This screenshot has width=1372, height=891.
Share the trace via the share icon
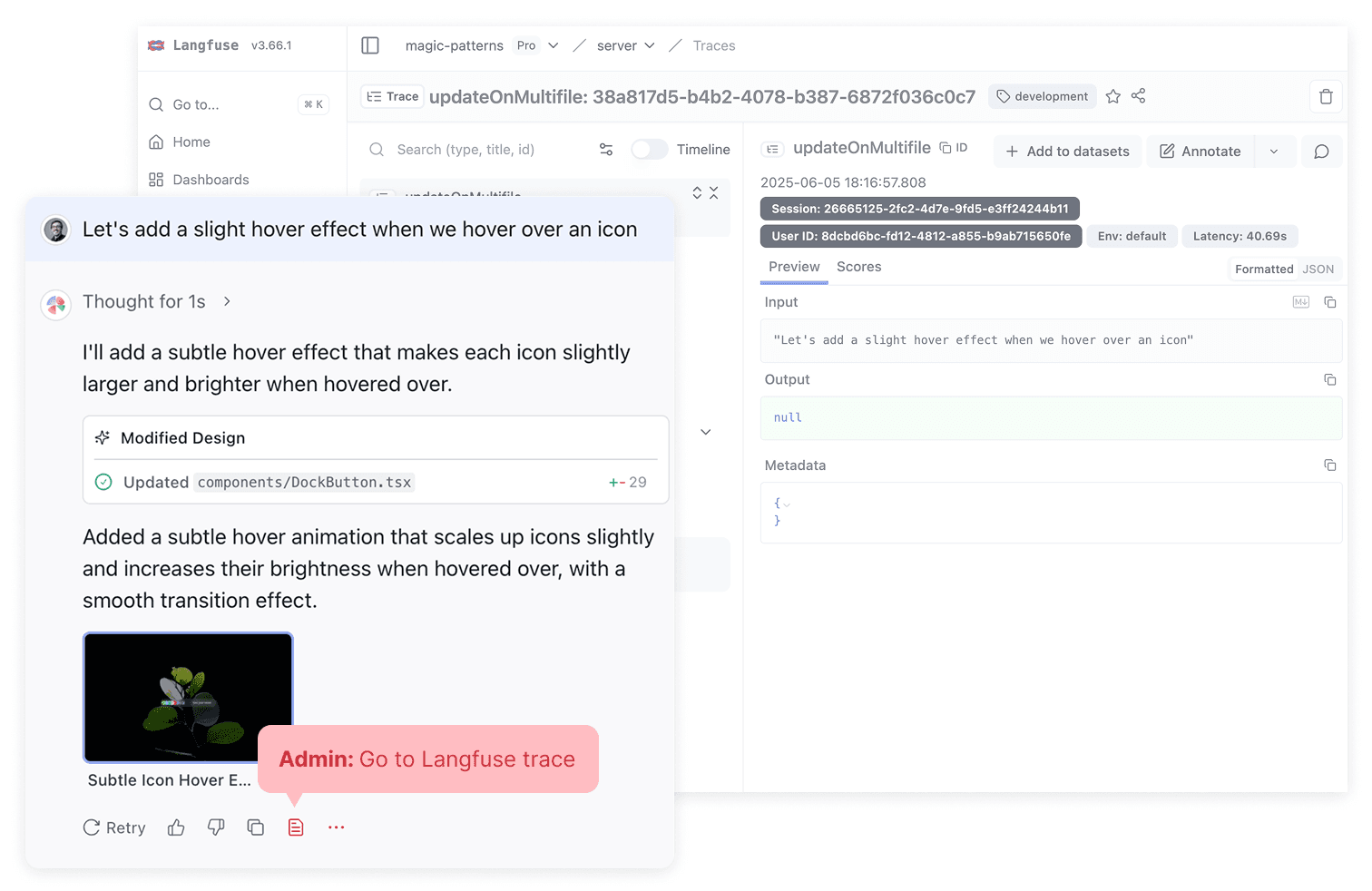click(x=1139, y=96)
